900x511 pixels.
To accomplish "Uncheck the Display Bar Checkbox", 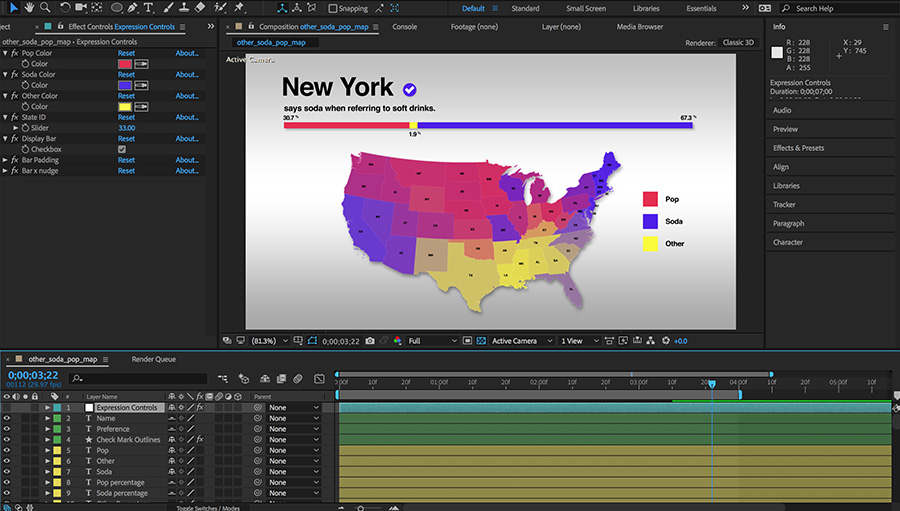I will [x=122, y=149].
